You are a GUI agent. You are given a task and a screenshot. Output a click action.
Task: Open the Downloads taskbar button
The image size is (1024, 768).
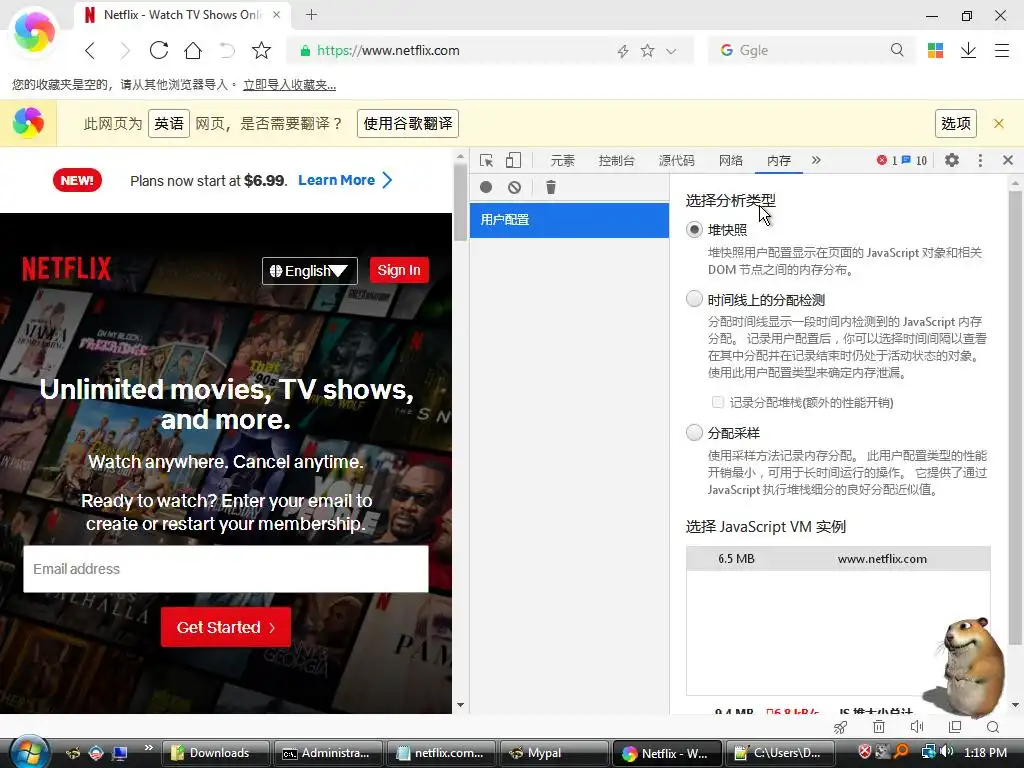tap(216, 753)
